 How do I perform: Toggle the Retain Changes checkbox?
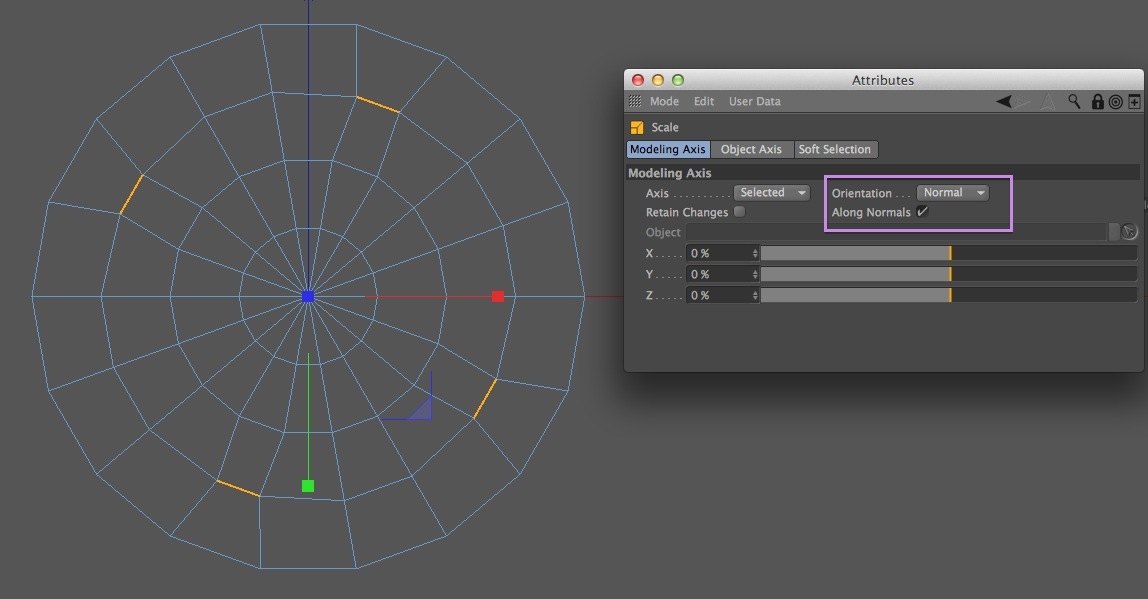(x=739, y=212)
